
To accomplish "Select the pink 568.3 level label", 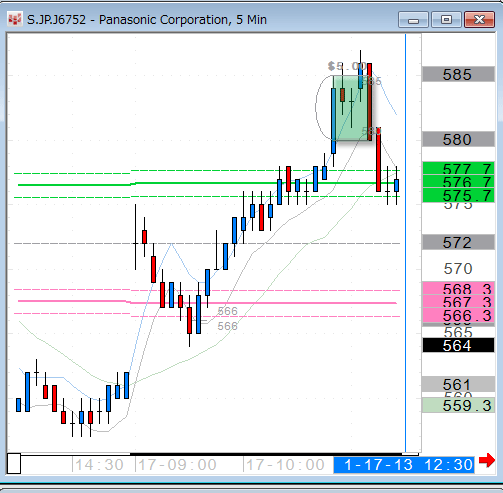I will (458, 288).
